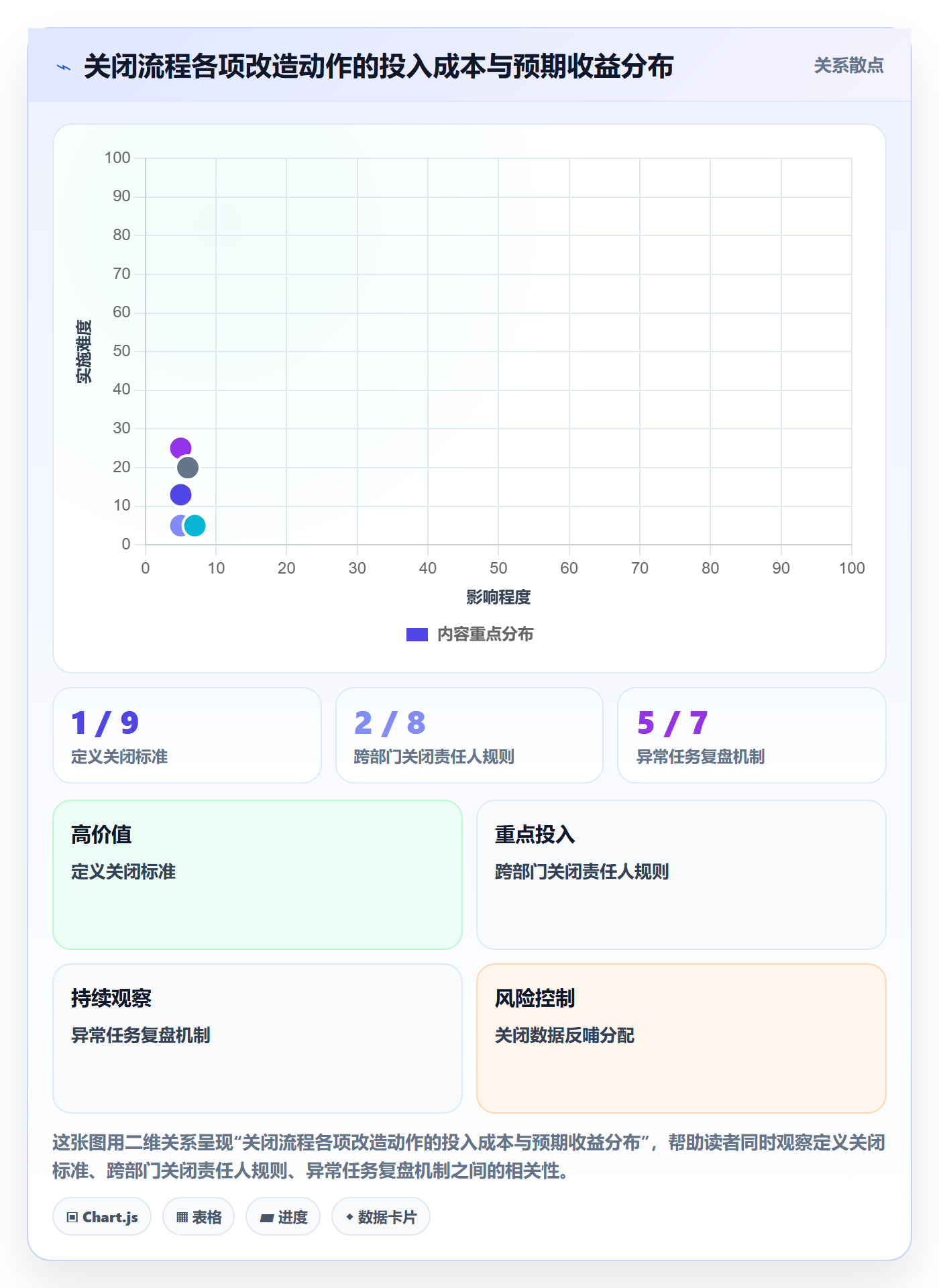Click 关闭数据反哺分配 text in the 风险控制 card
This screenshot has width=939, height=1288.
click(564, 1035)
